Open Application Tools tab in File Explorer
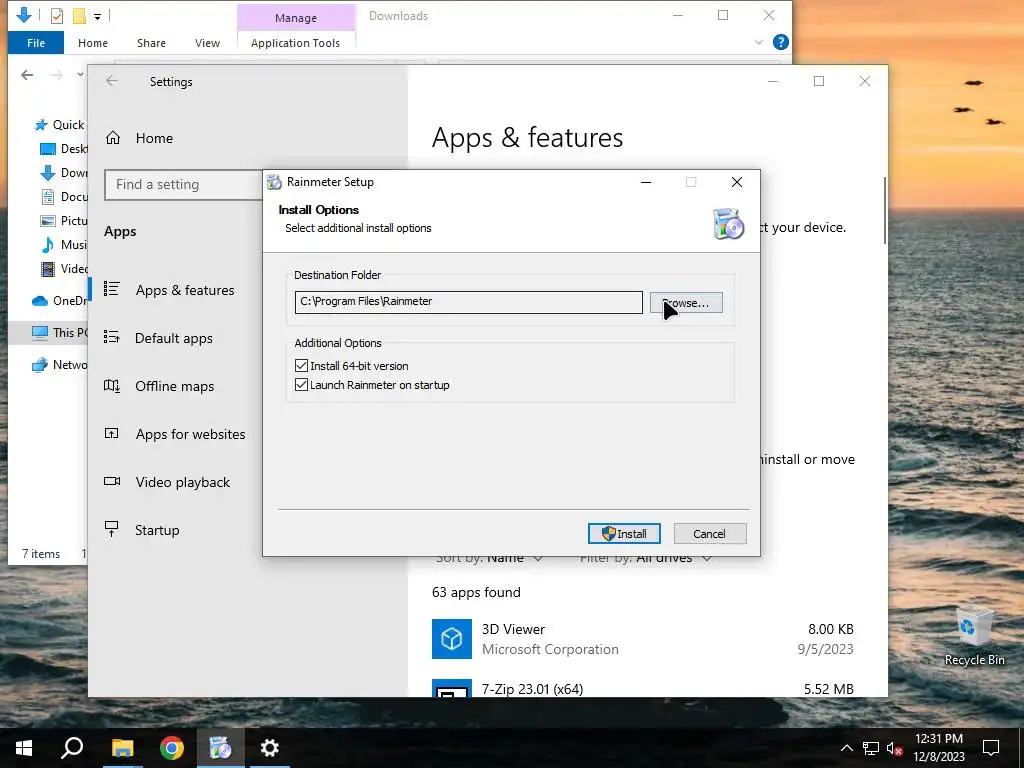The image size is (1024, 768). [x=295, y=43]
